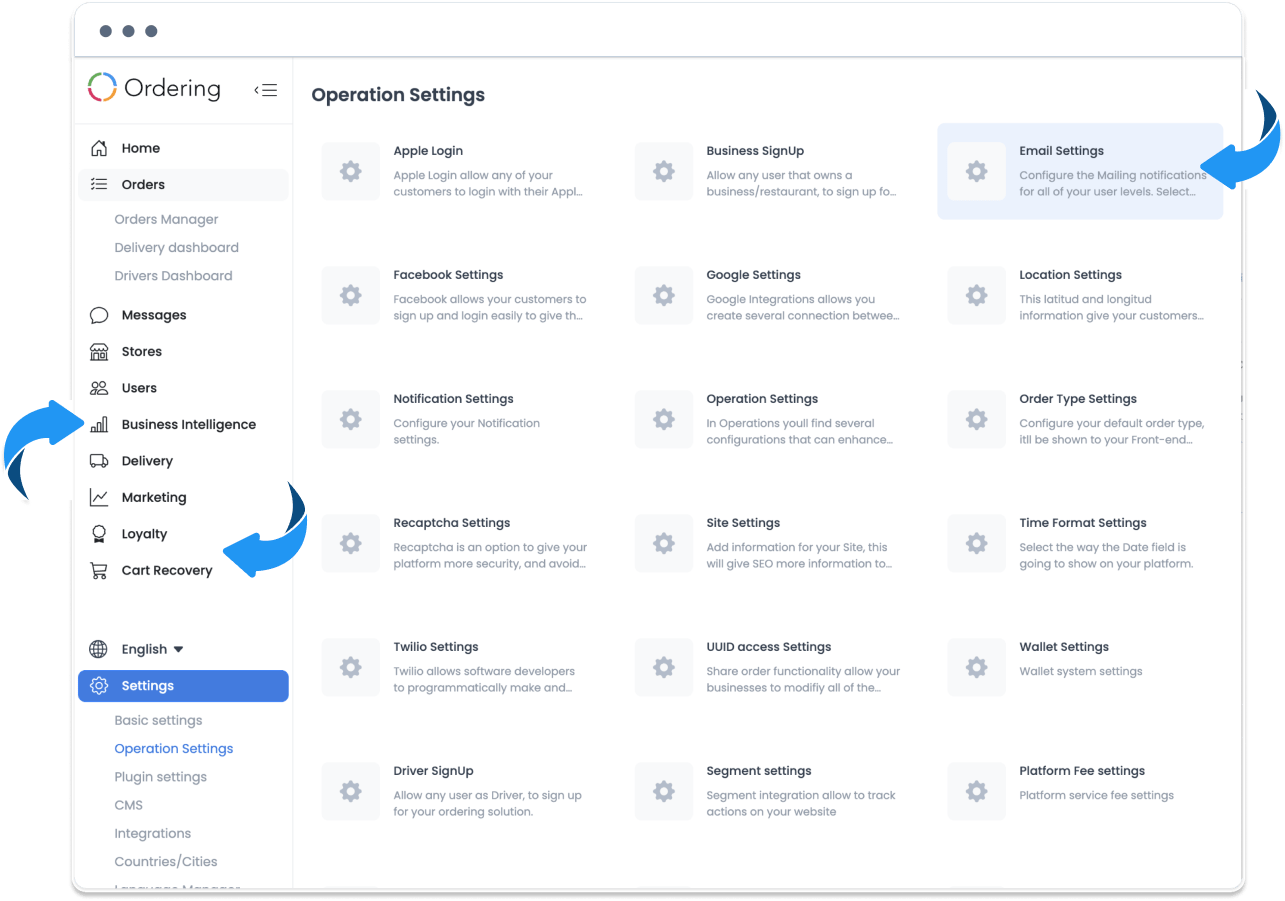Open the Site Settings card title
1285x901 pixels.
tap(743, 523)
